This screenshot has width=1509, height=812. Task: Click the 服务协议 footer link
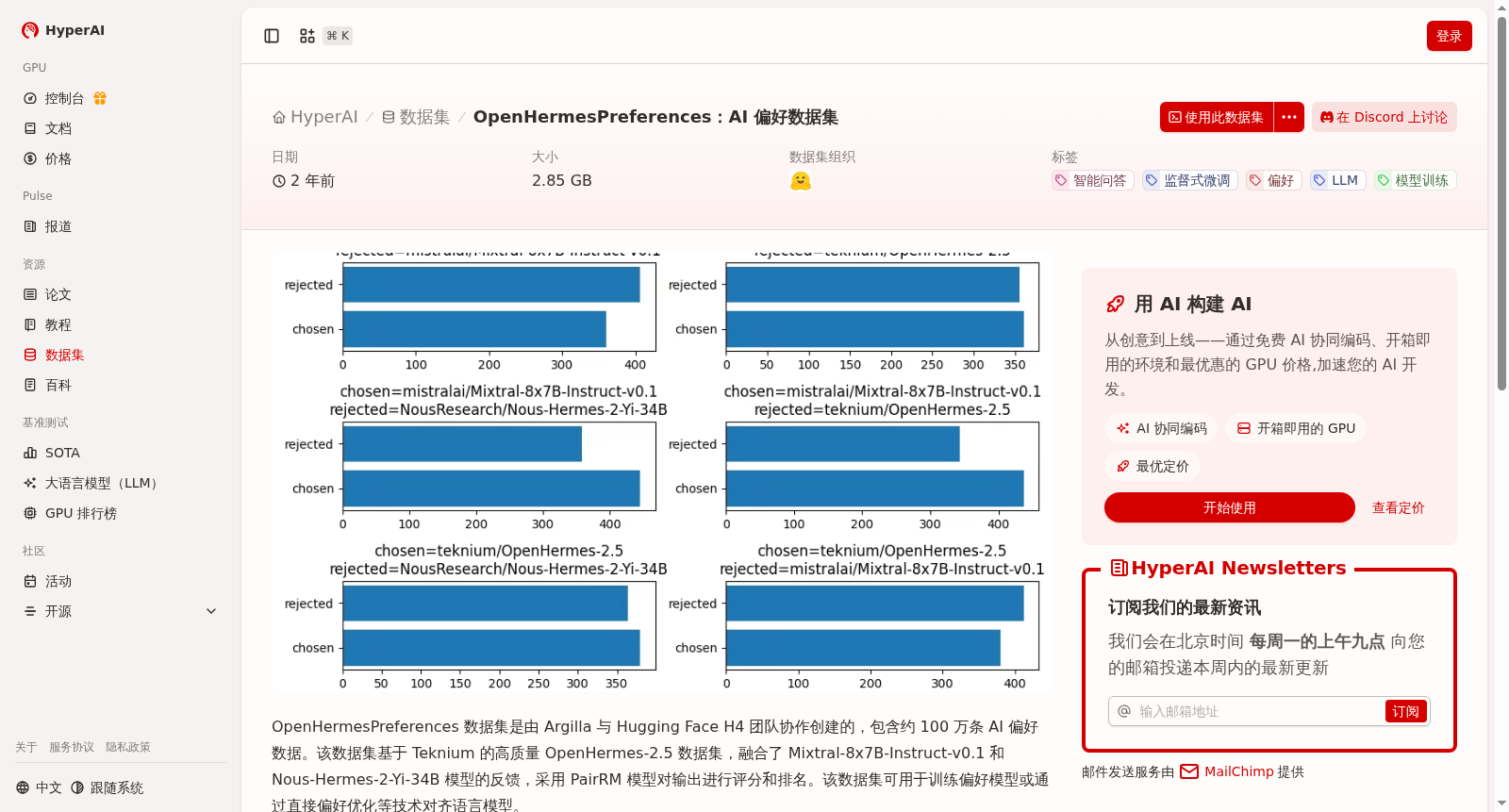72,747
